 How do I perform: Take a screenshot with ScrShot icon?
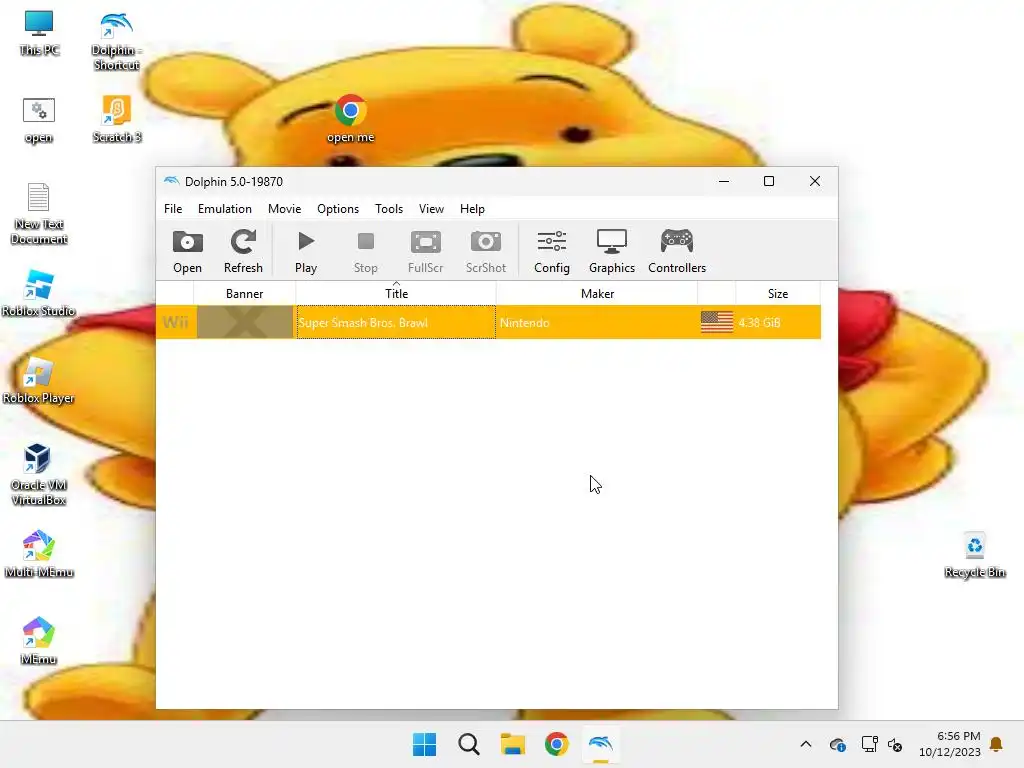pos(486,251)
